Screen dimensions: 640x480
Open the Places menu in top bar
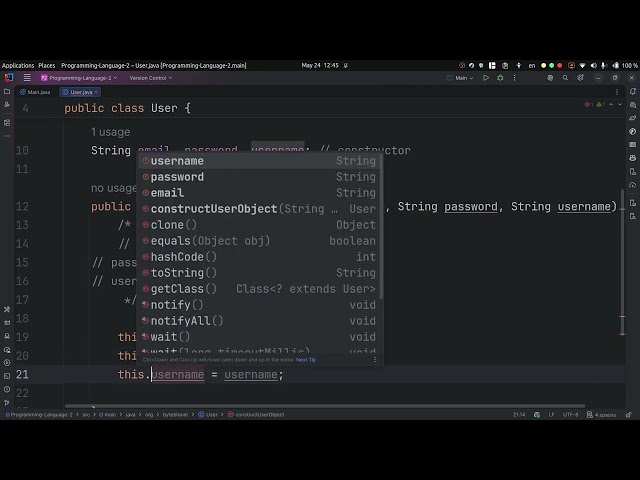pos(47,65)
